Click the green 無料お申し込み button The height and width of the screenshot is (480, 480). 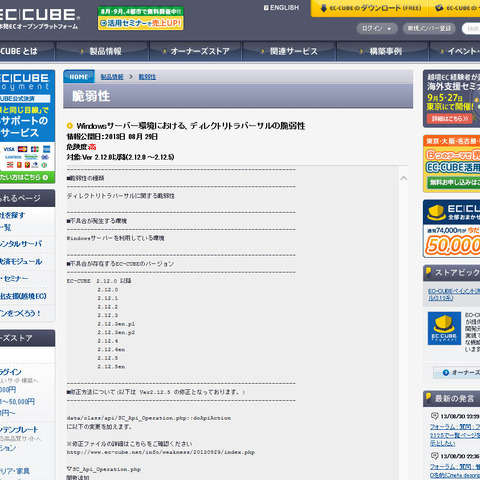(x=454, y=182)
